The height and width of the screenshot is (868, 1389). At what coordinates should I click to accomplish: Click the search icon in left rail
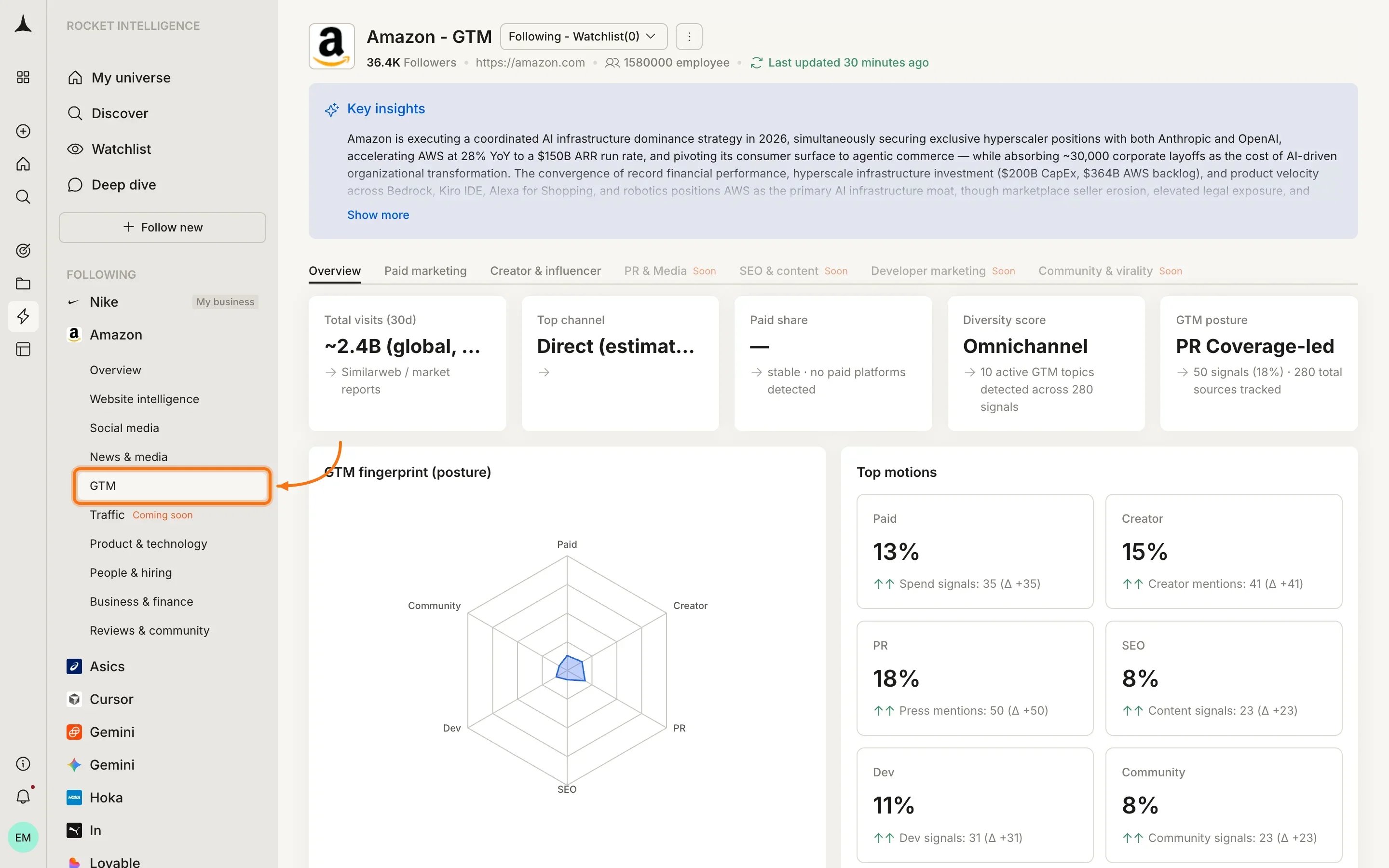pyautogui.click(x=23, y=197)
